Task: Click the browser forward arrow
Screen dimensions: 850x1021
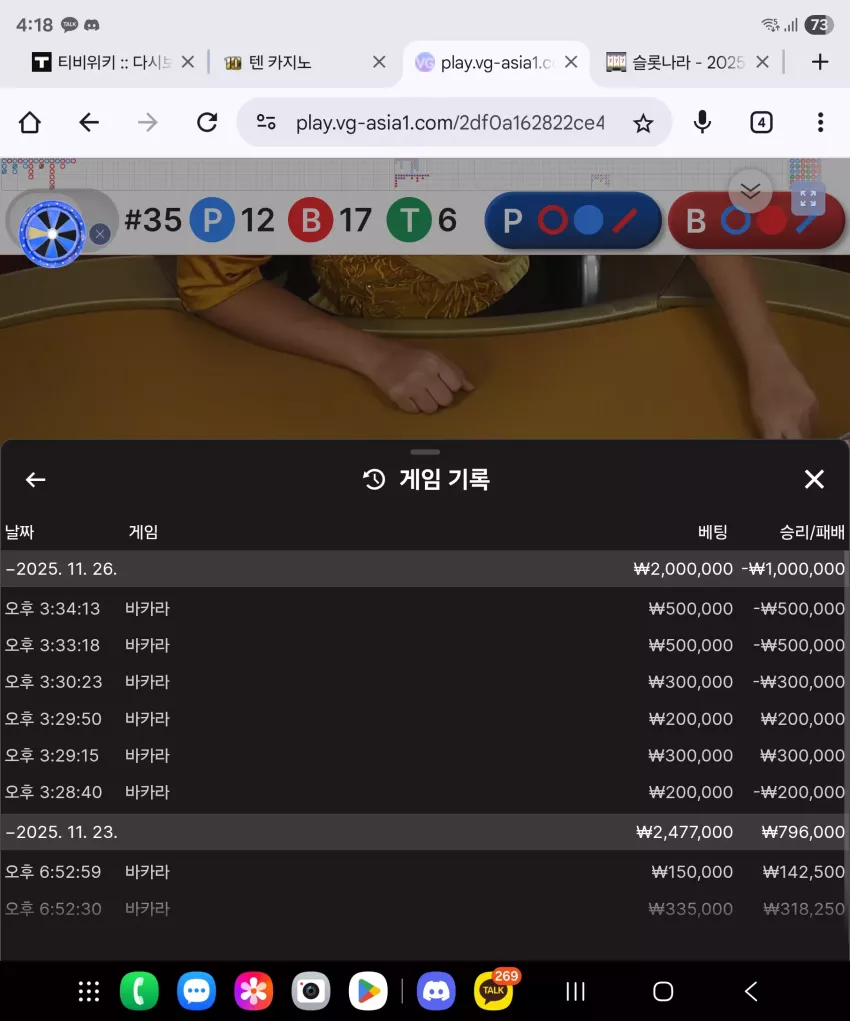Action: tap(148, 122)
